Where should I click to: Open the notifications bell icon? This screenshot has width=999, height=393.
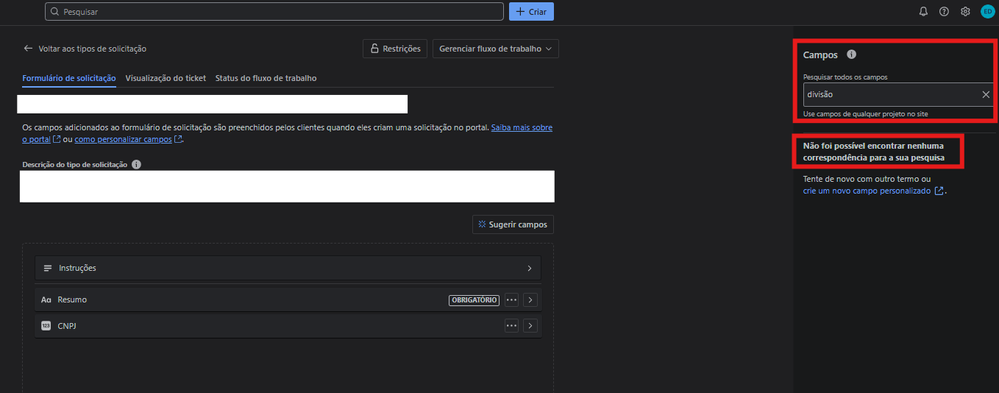pyautogui.click(x=923, y=11)
